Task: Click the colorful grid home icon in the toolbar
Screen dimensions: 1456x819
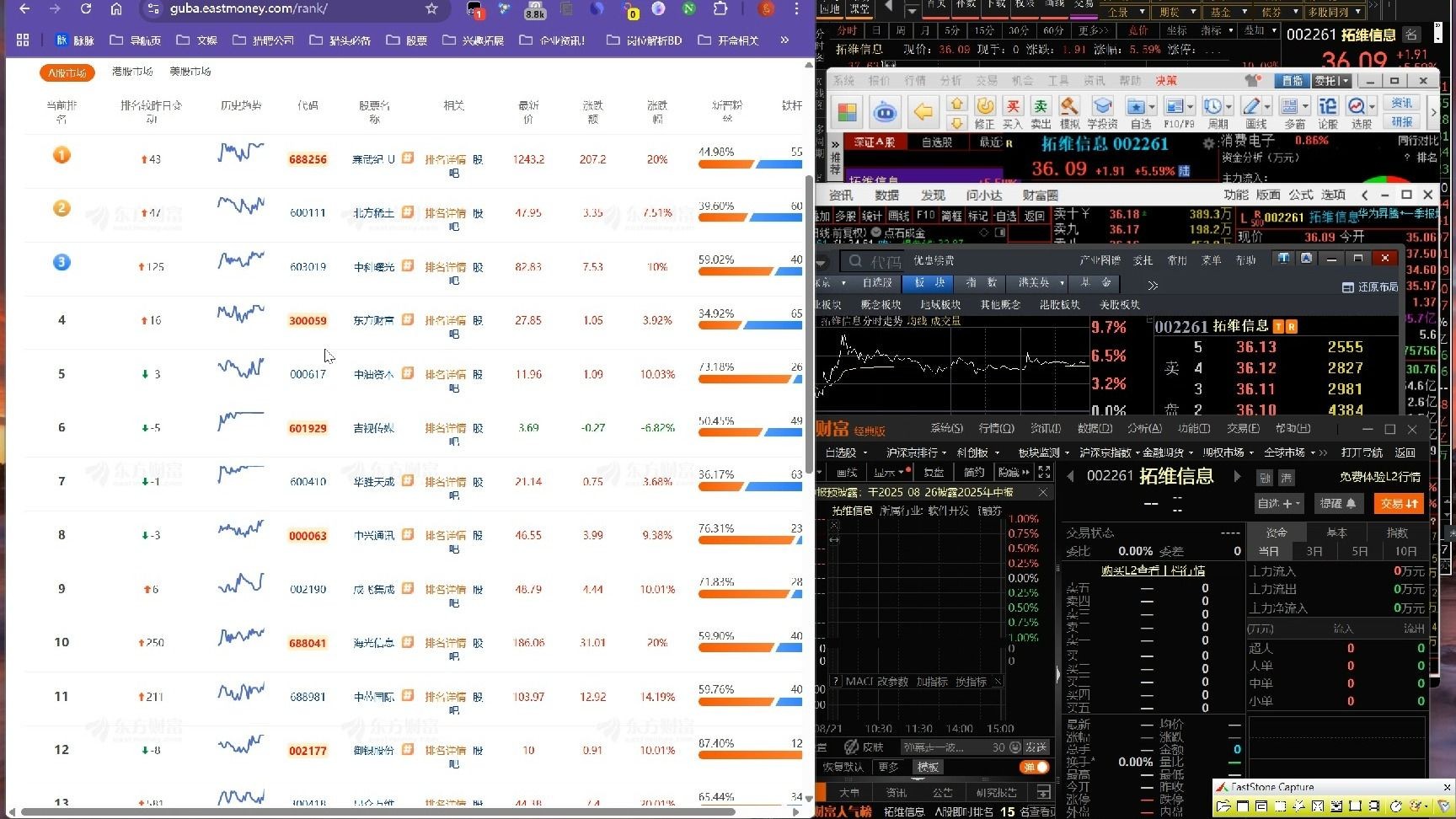Action: click(x=848, y=111)
